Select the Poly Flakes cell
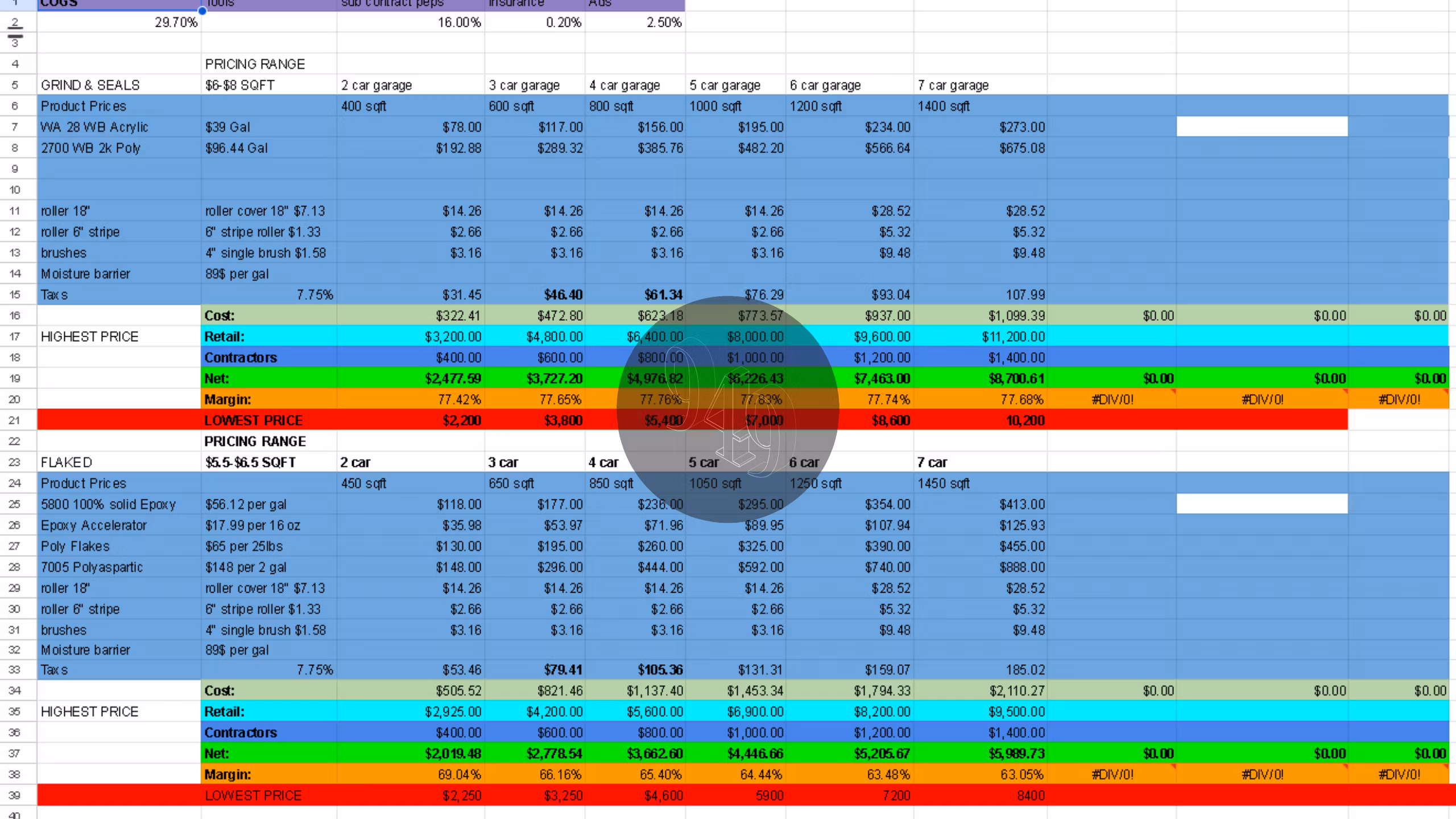The image size is (1456, 819). tap(119, 547)
